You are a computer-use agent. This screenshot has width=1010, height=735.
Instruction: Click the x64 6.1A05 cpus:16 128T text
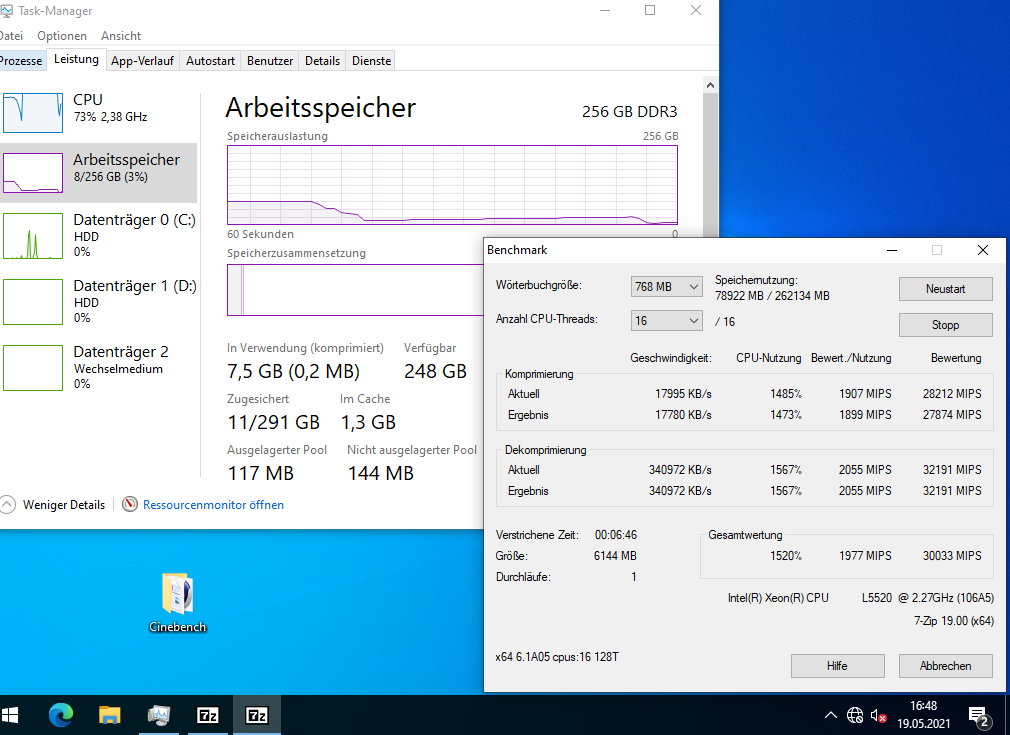pos(557,656)
